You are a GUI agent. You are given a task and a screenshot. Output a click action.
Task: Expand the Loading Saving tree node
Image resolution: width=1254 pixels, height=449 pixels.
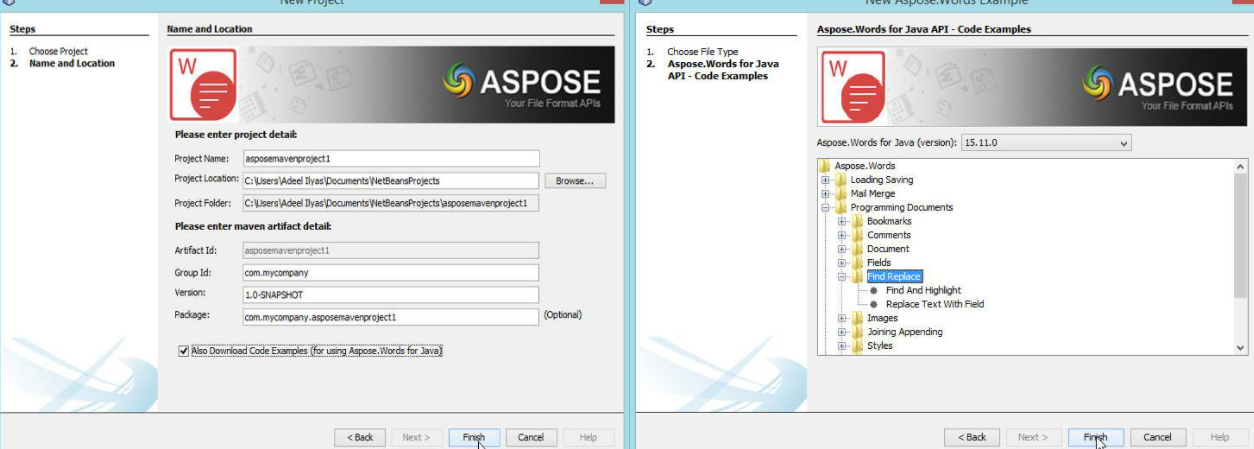pyautogui.click(x=826, y=180)
